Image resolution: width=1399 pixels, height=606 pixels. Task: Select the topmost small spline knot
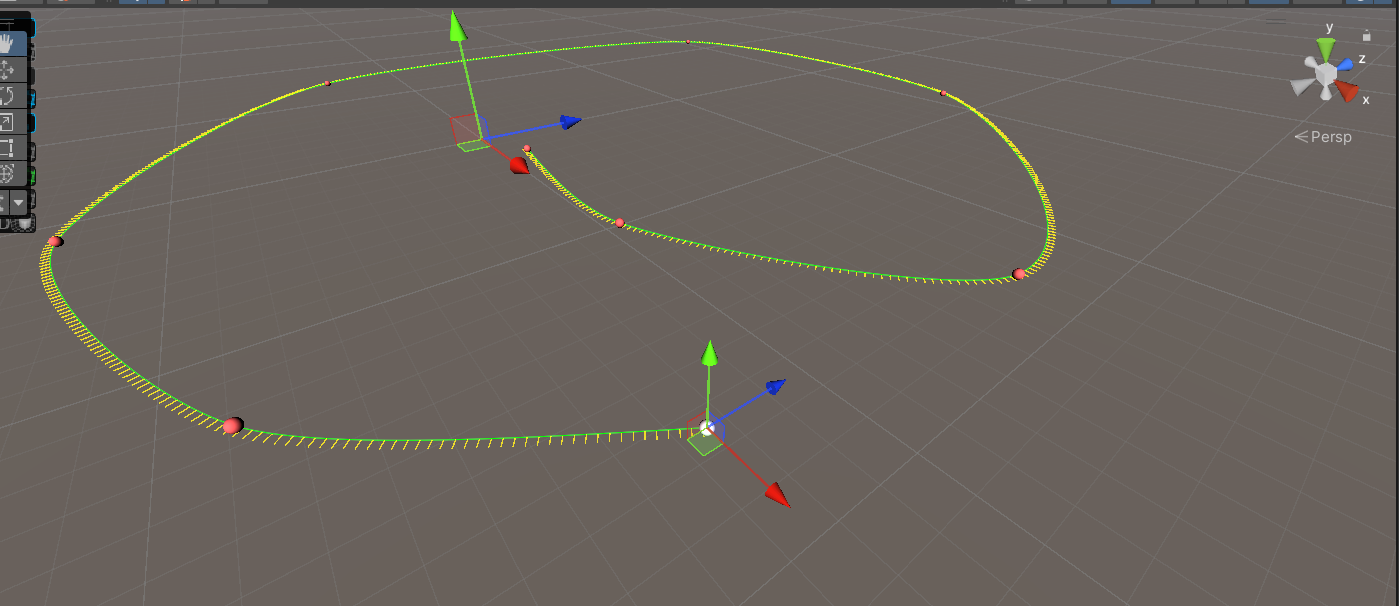point(688,42)
